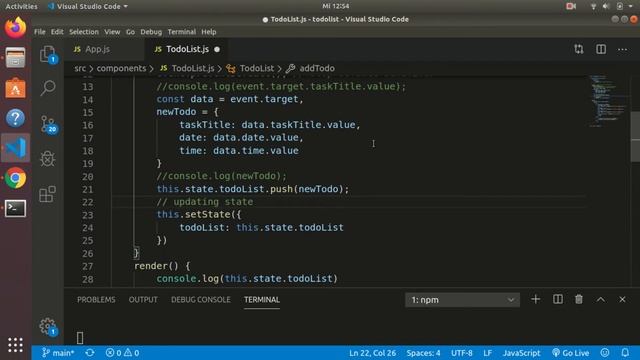The height and width of the screenshot is (360, 640).
Task: Open the Debug menu
Action: click(x=151, y=32)
